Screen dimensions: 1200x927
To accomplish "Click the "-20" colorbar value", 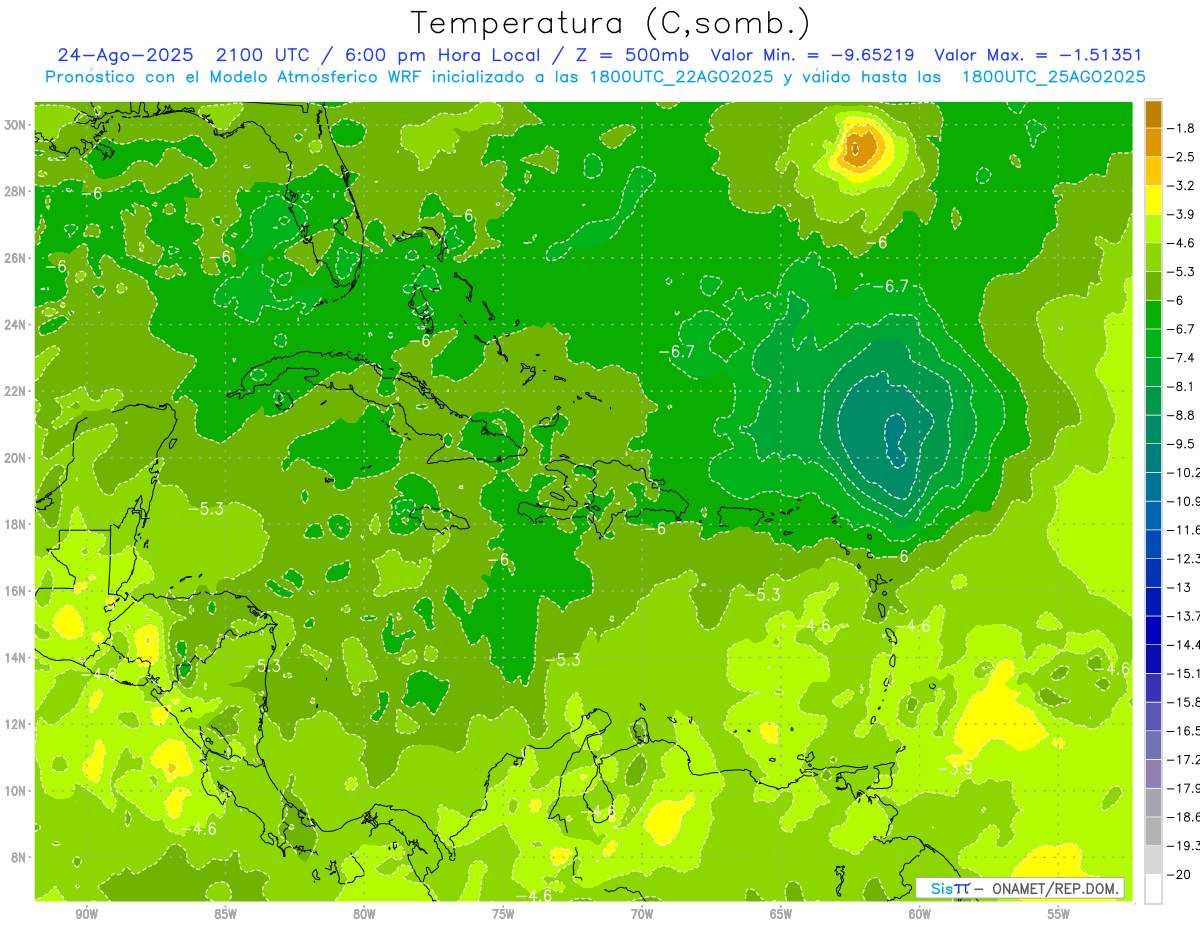I will pyautogui.click(x=1179, y=875).
